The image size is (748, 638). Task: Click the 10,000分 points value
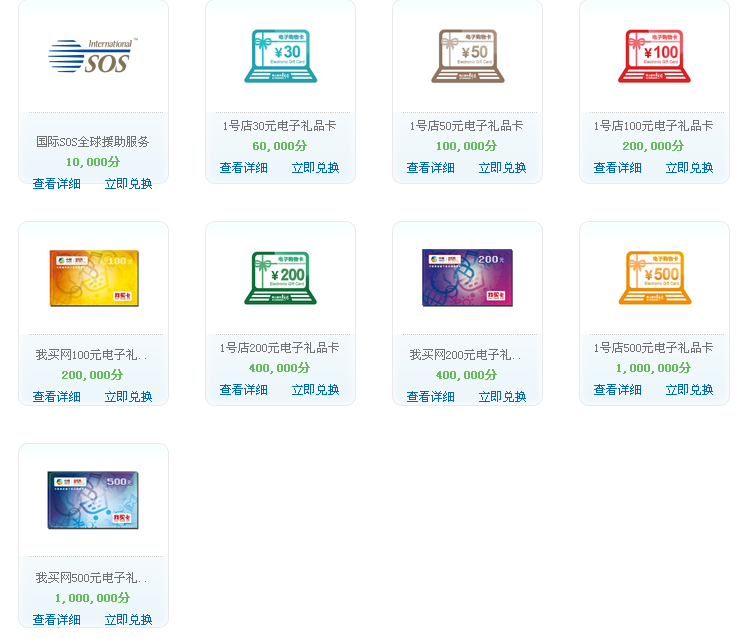(93, 162)
